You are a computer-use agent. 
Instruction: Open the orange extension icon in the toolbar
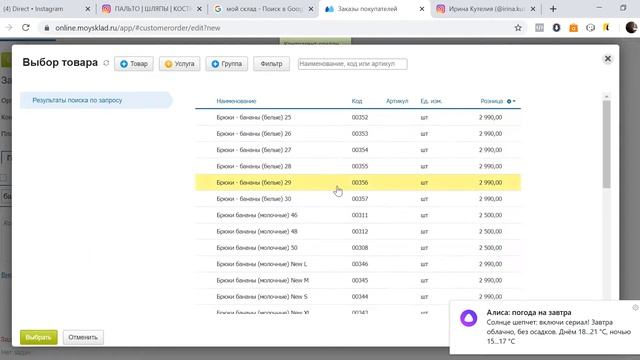[573, 28]
